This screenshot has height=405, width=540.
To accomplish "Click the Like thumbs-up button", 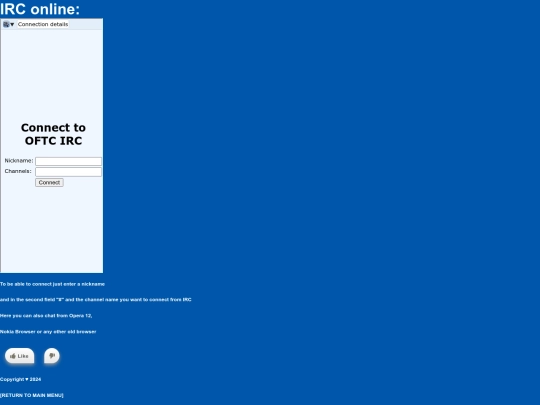I will 20,356.
